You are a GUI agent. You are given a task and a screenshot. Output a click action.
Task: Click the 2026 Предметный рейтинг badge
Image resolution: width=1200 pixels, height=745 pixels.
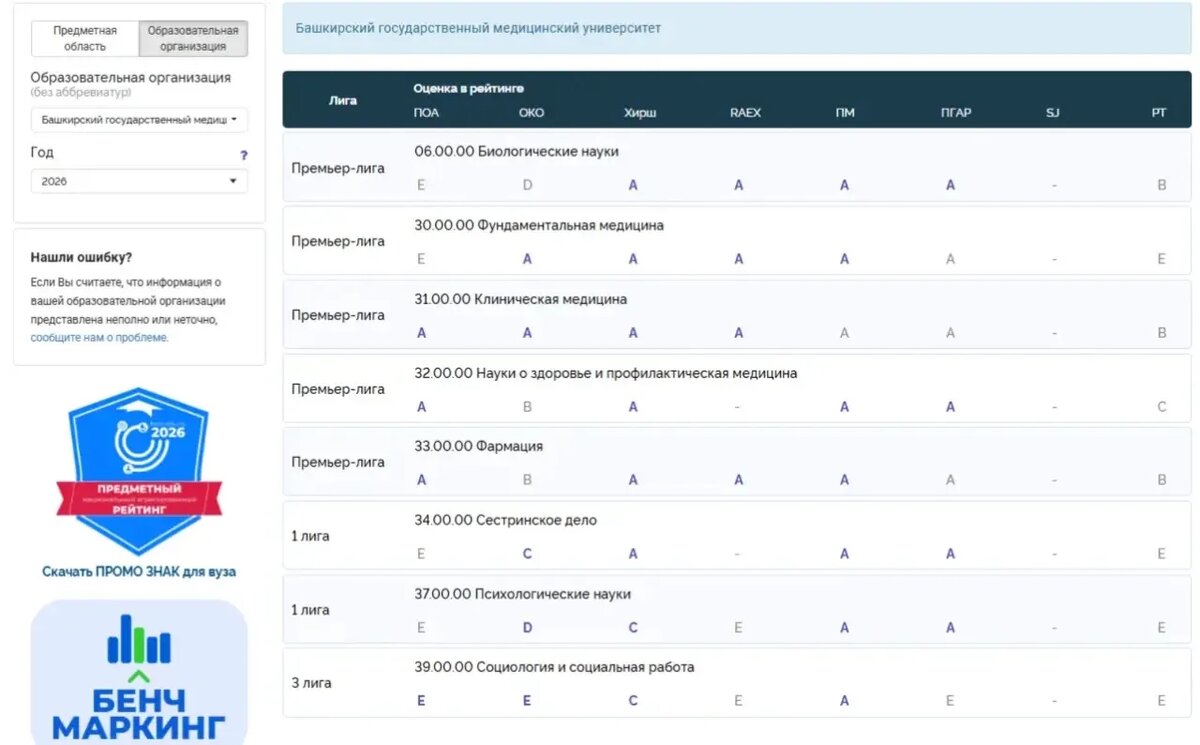[138, 470]
